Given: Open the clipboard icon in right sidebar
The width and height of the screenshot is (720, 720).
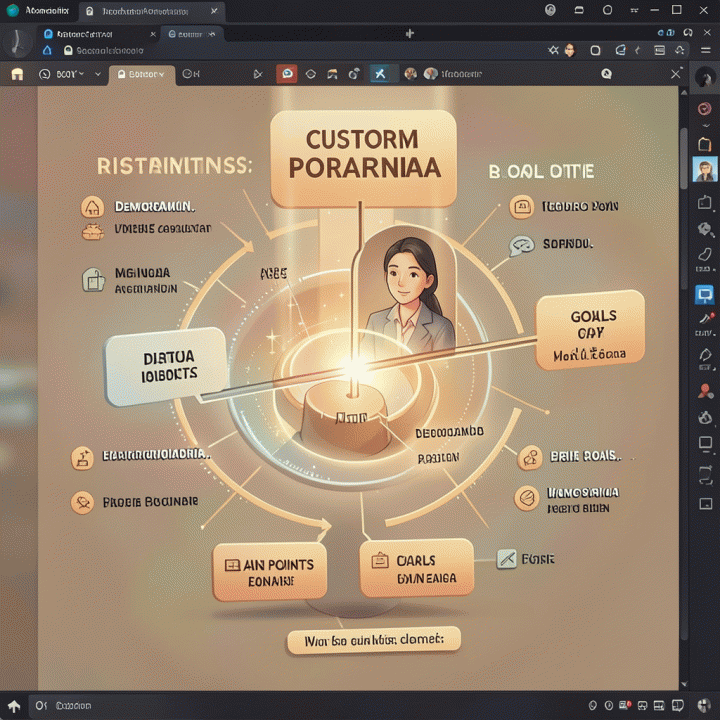Looking at the screenshot, I should point(705,144).
